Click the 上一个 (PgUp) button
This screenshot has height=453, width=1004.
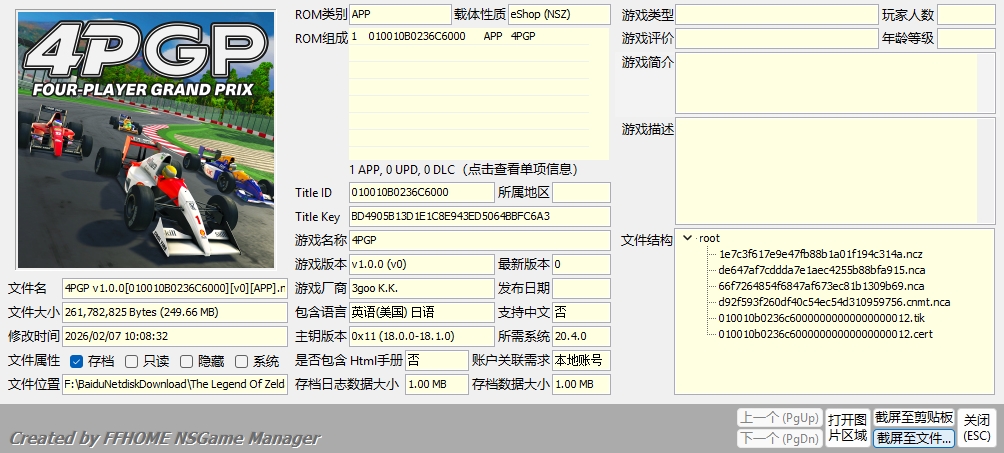pyautogui.click(x=779, y=417)
